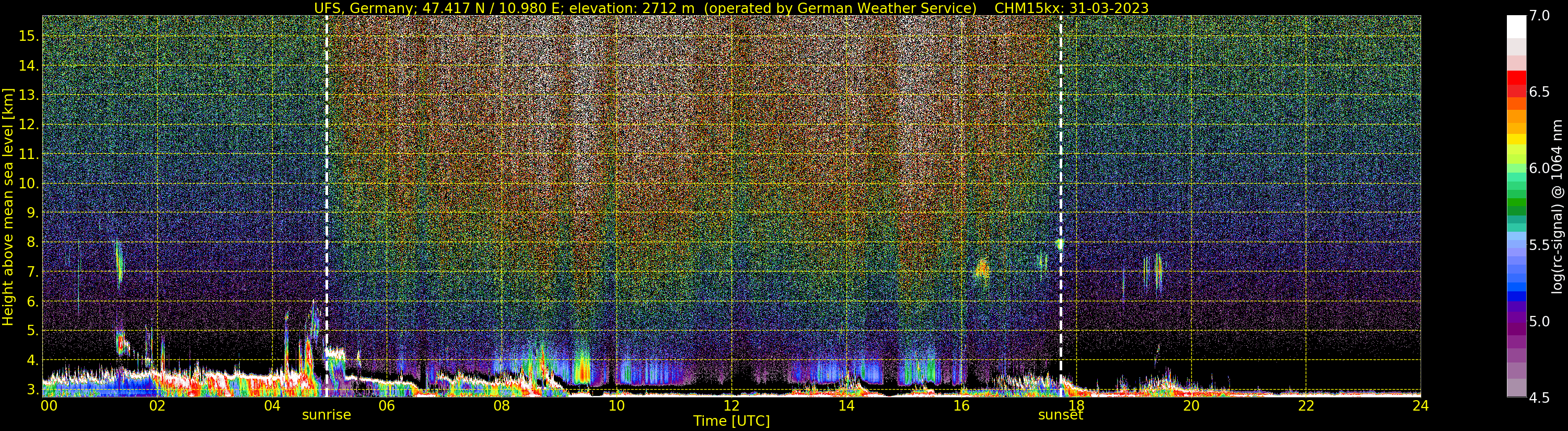
Task: Click the 12 time axis tick label
Action: [731, 405]
